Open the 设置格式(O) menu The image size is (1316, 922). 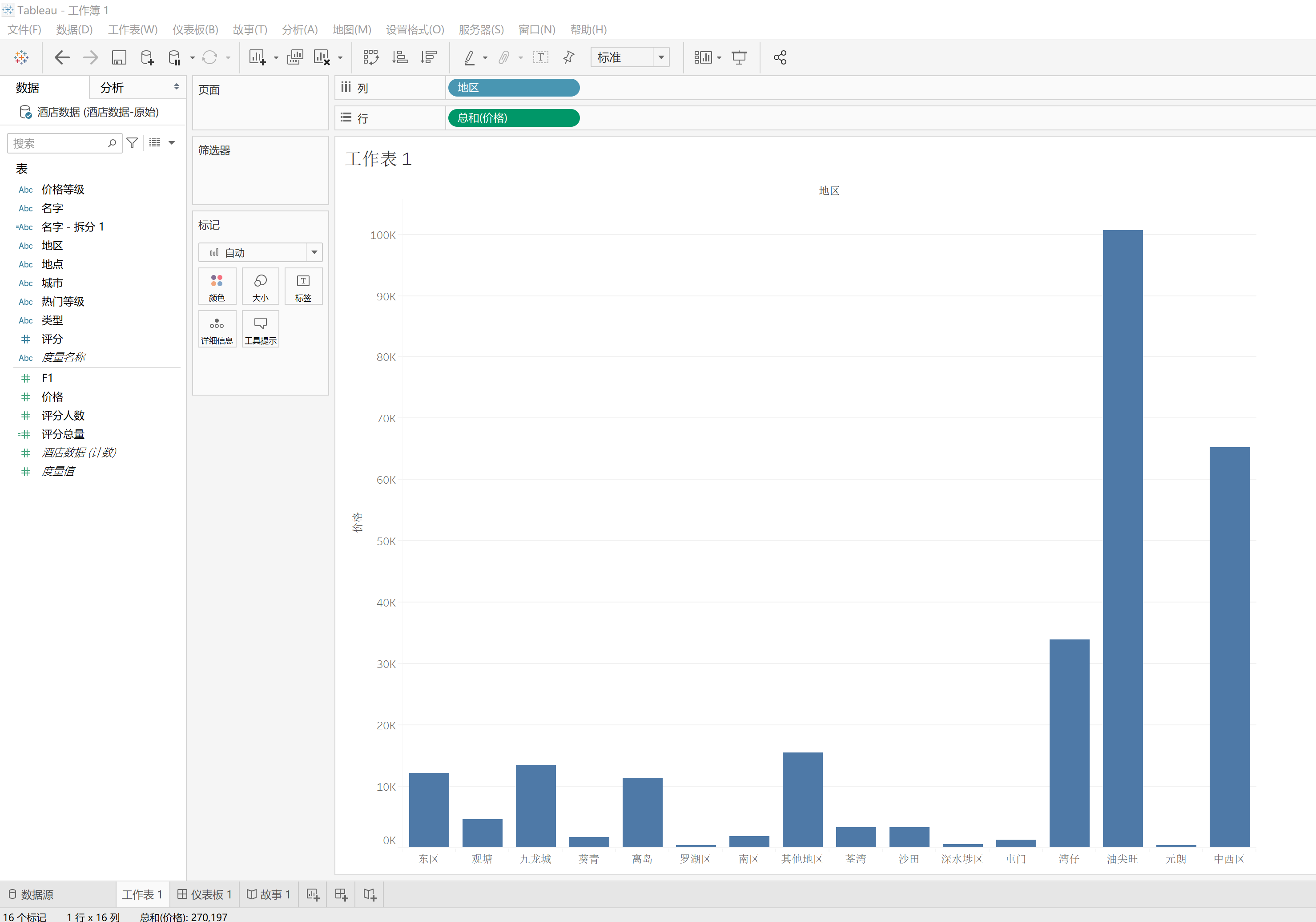coord(415,30)
